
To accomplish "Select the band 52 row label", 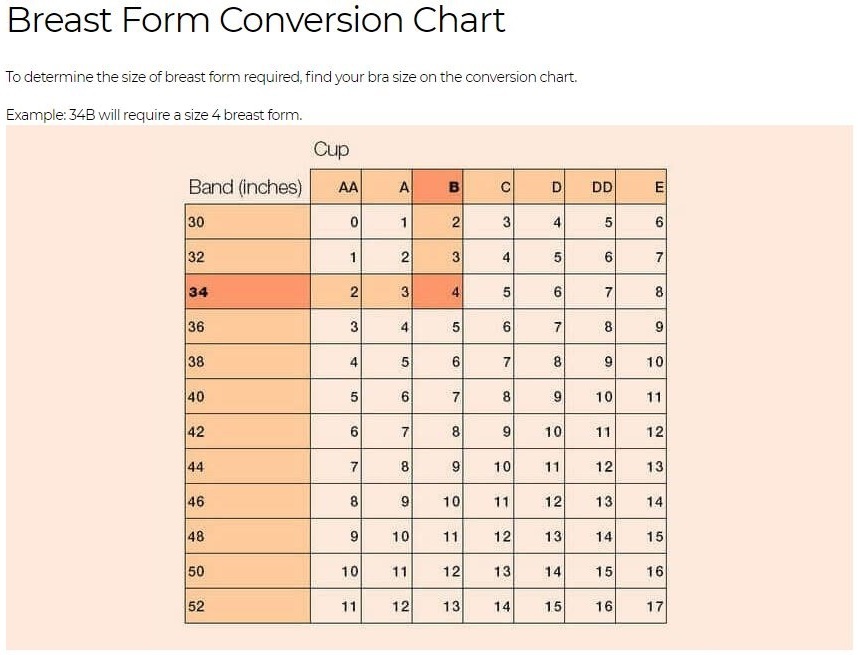I will (248, 606).
